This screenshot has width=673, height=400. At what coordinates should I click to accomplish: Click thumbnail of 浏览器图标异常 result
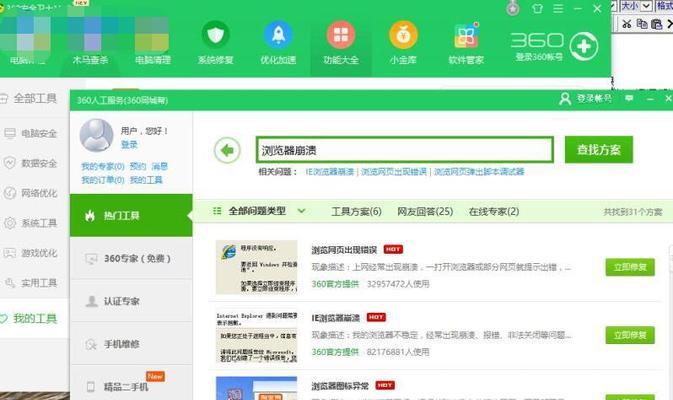click(x=256, y=388)
